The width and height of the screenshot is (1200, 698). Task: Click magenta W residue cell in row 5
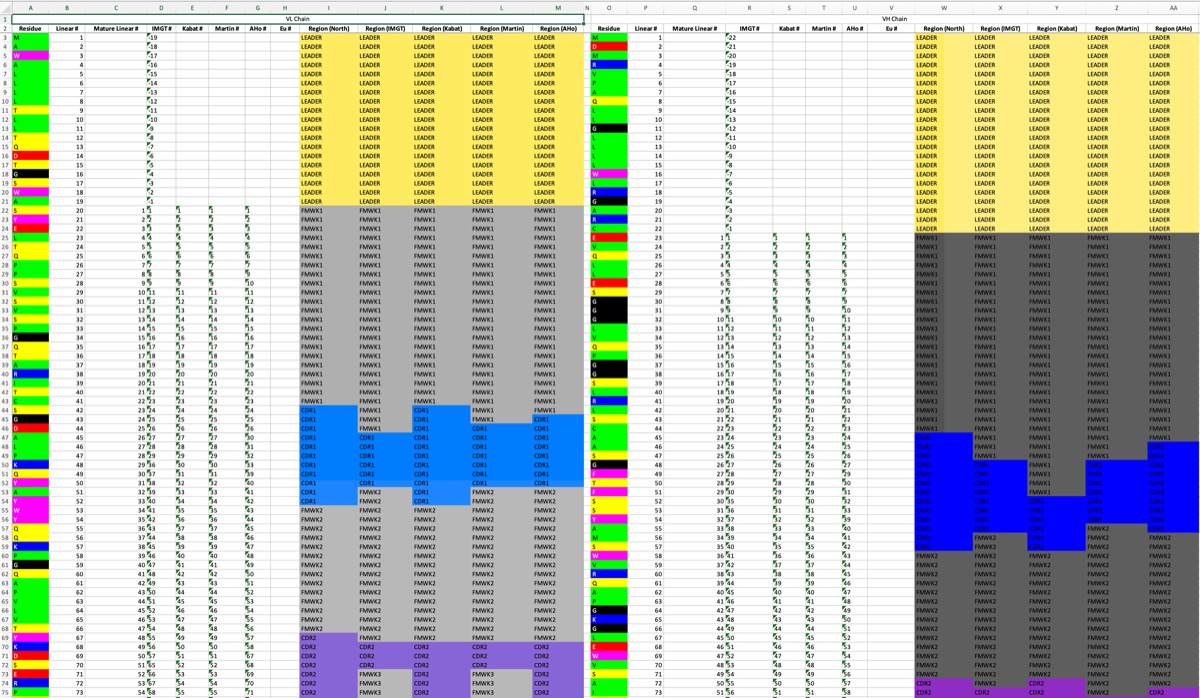[31, 56]
